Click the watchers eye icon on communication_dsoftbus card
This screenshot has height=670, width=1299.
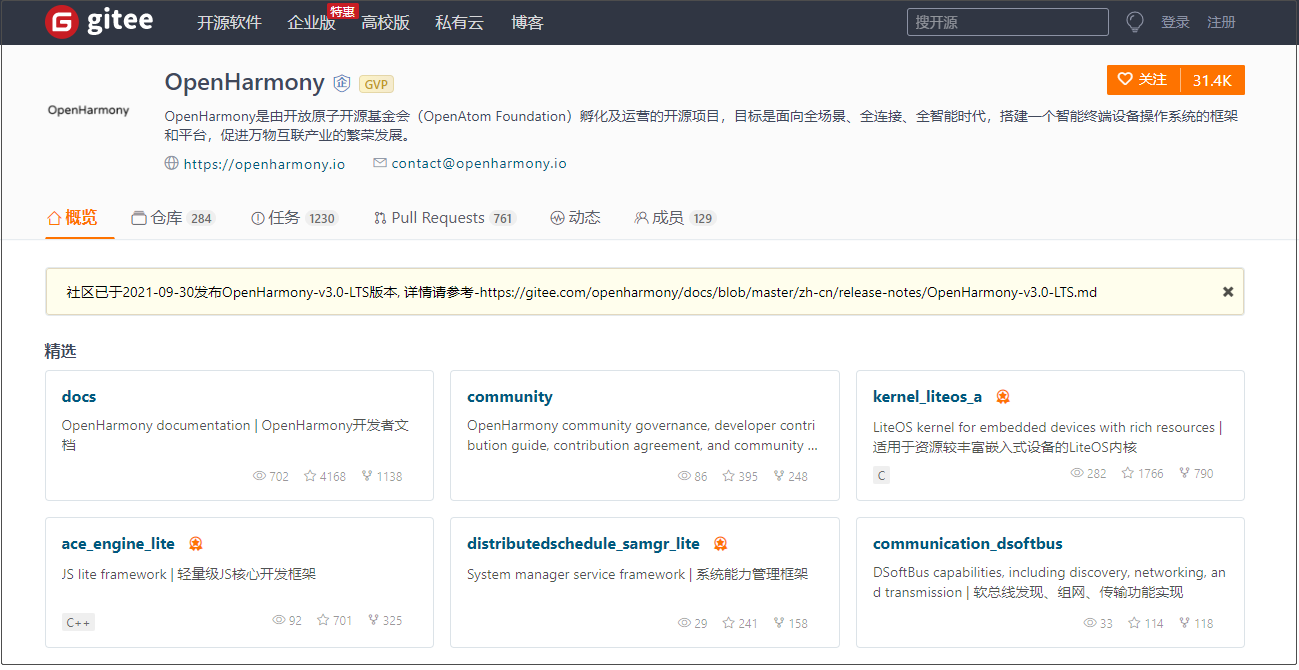1090,623
